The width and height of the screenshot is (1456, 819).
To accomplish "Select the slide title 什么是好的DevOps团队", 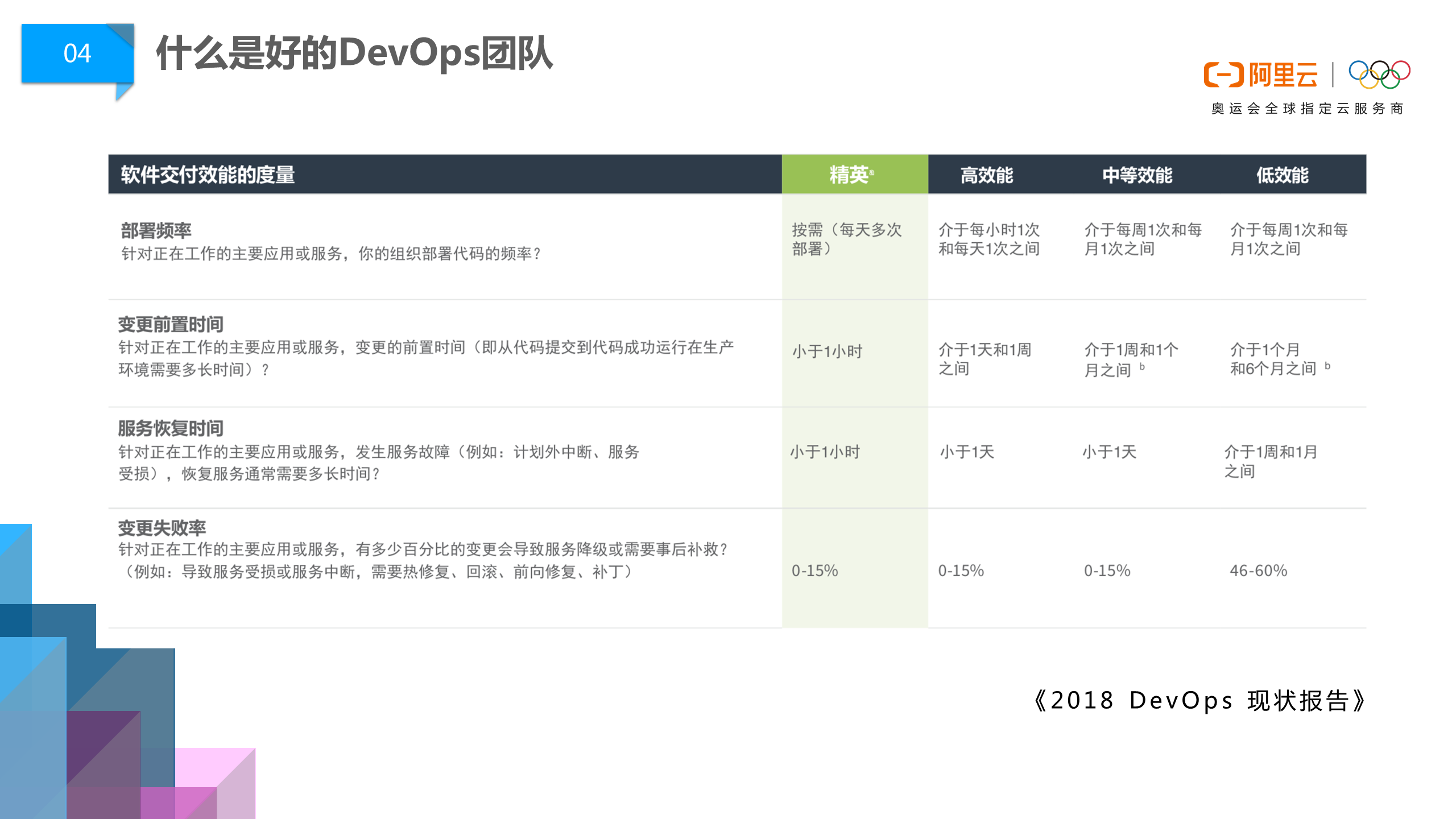I will pyautogui.click(x=354, y=53).
